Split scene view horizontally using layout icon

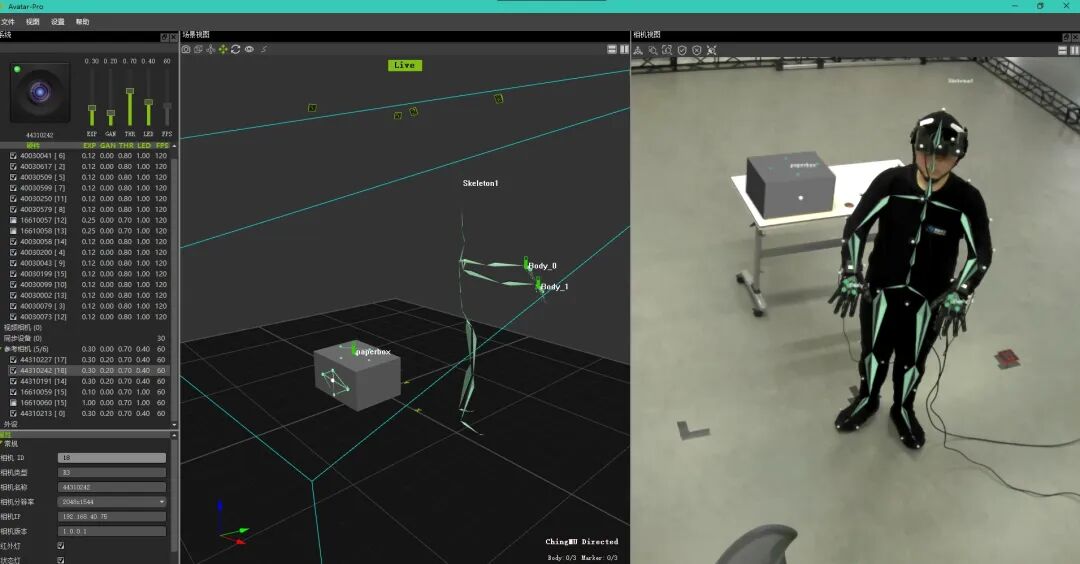612,49
